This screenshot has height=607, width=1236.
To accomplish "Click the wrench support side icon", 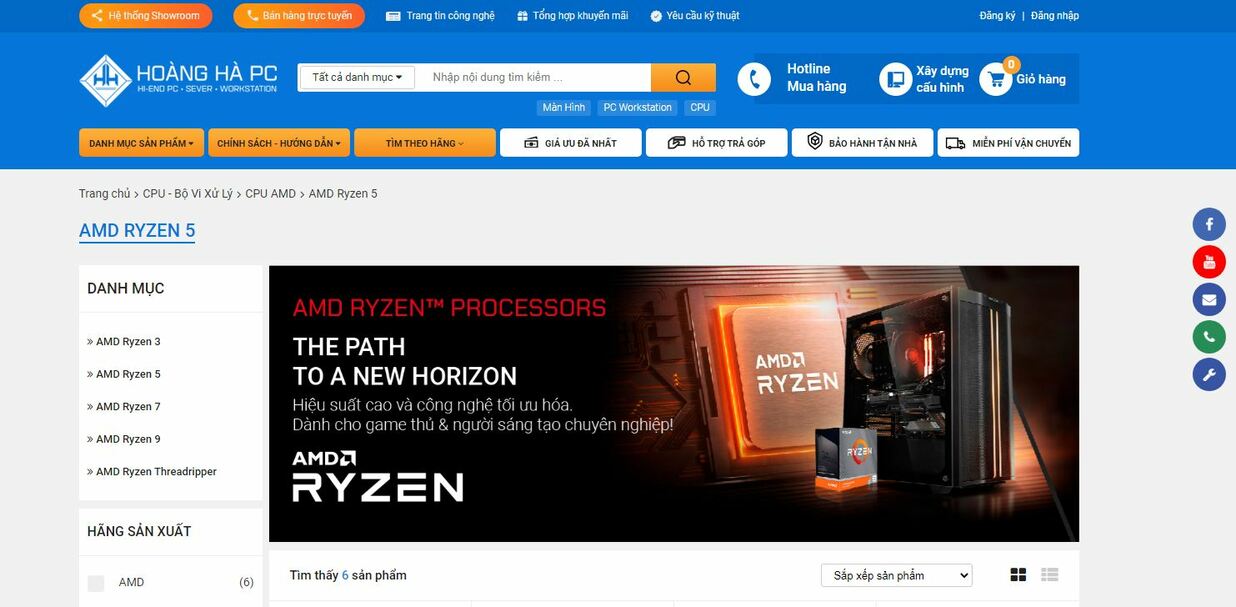I will [1209, 375].
